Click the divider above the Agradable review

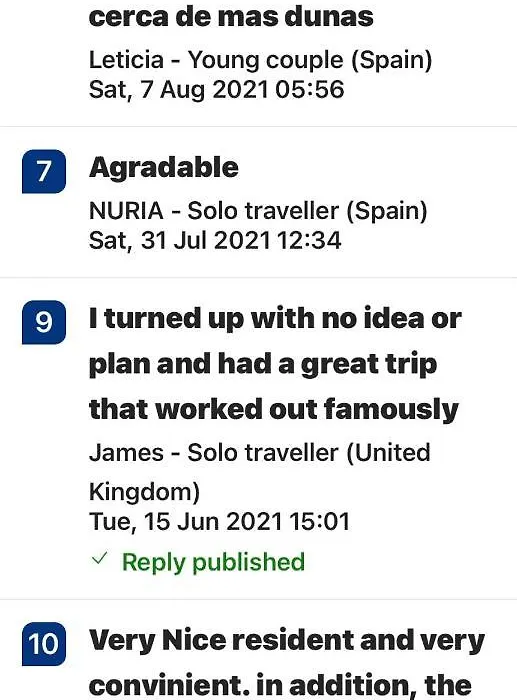click(x=258, y=127)
